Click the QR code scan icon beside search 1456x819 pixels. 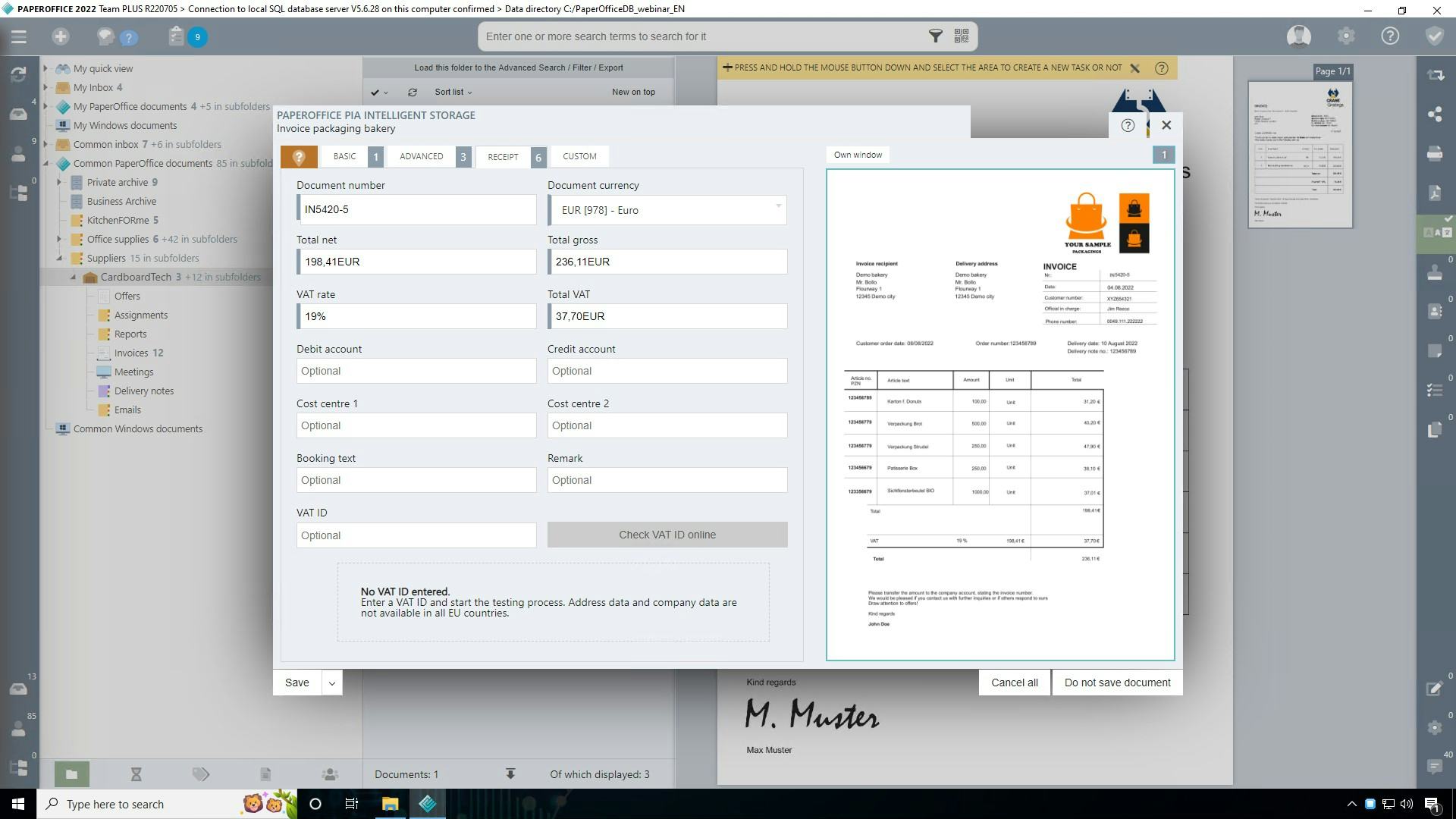pyautogui.click(x=962, y=36)
